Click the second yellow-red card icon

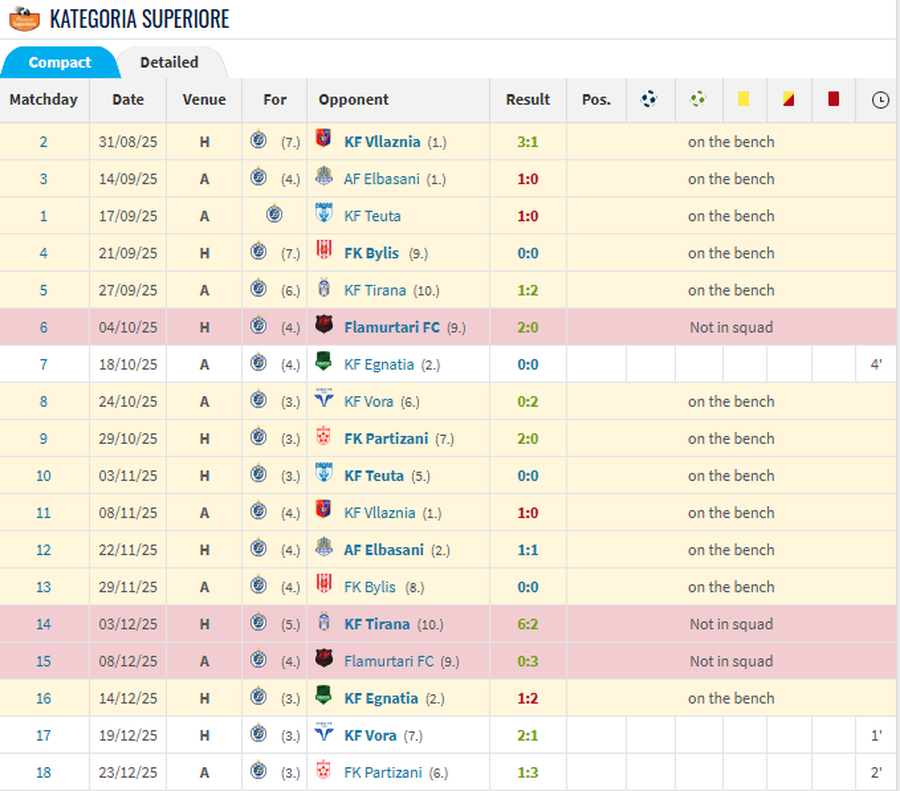[x=788, y=99]
